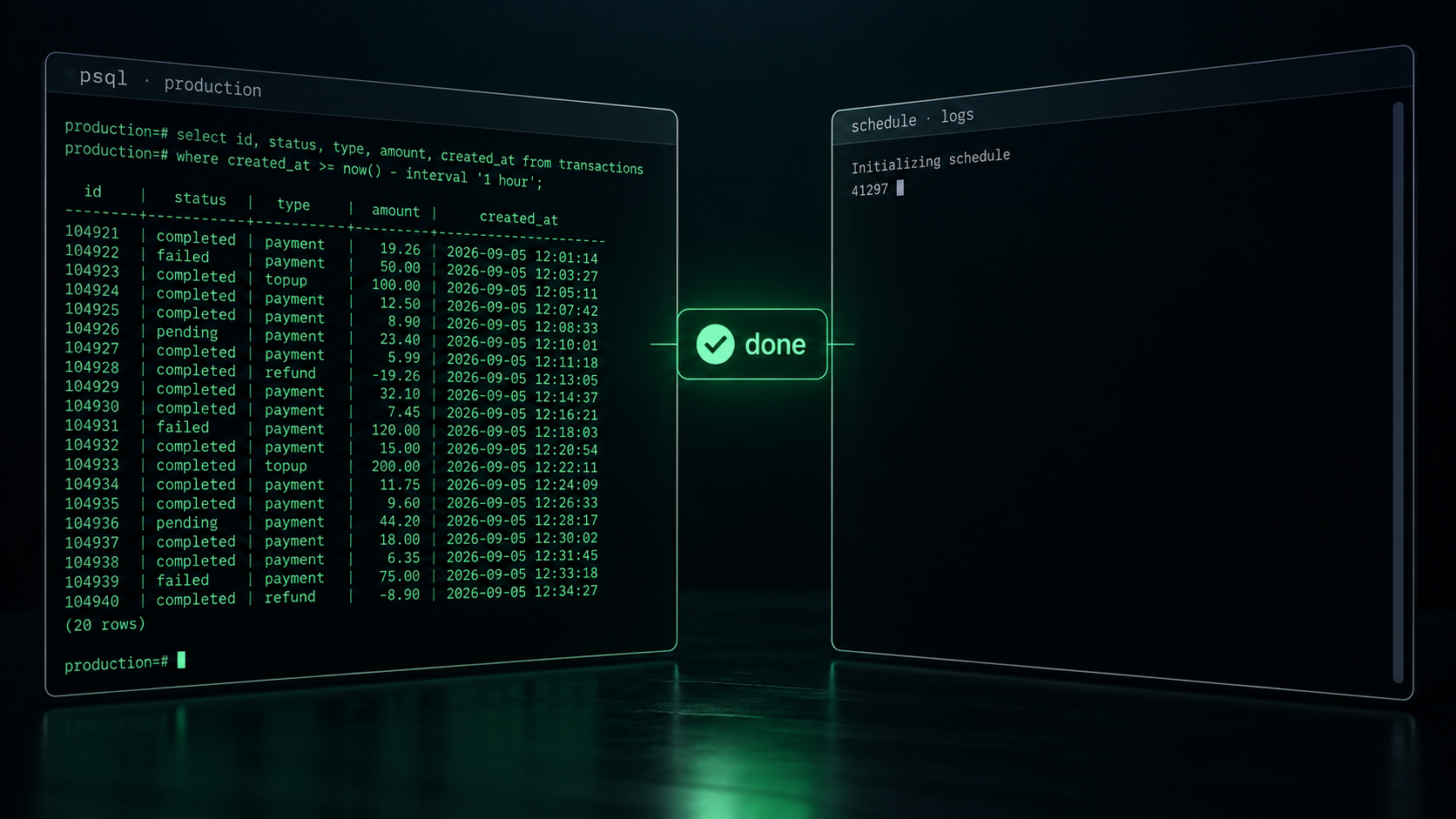The width and height of the screenshot is (1456, 819).
Task: Click amount '120.00' in row 104931
Action: tap(395, 430)
